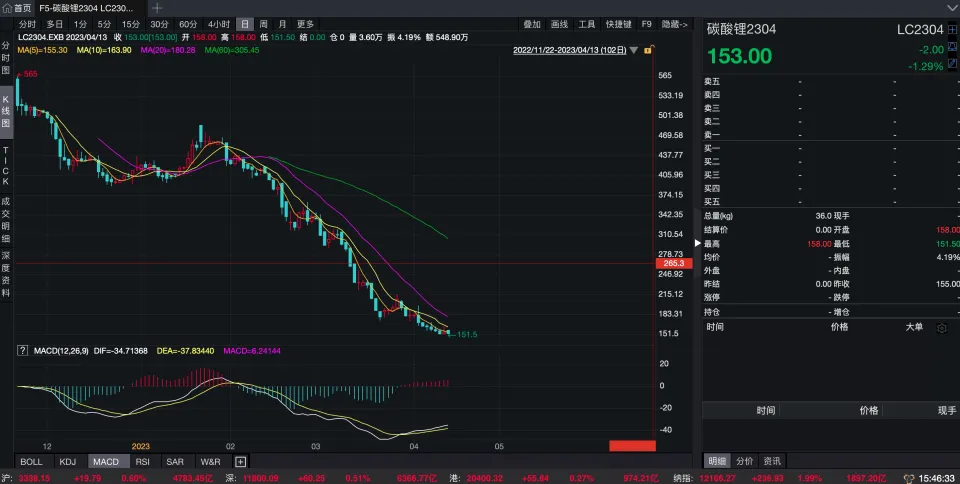Click the 隐藏-> button to hide panel

tap(675, 23)
